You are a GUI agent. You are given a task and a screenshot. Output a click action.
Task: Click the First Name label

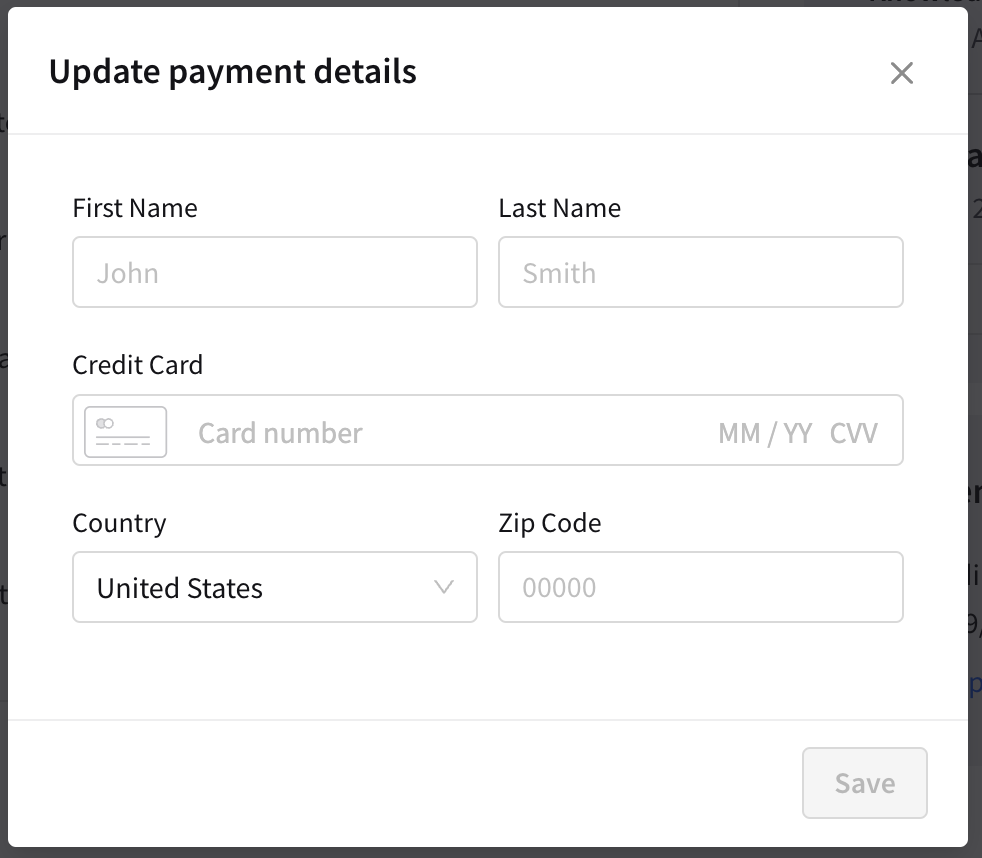(135, 208)
